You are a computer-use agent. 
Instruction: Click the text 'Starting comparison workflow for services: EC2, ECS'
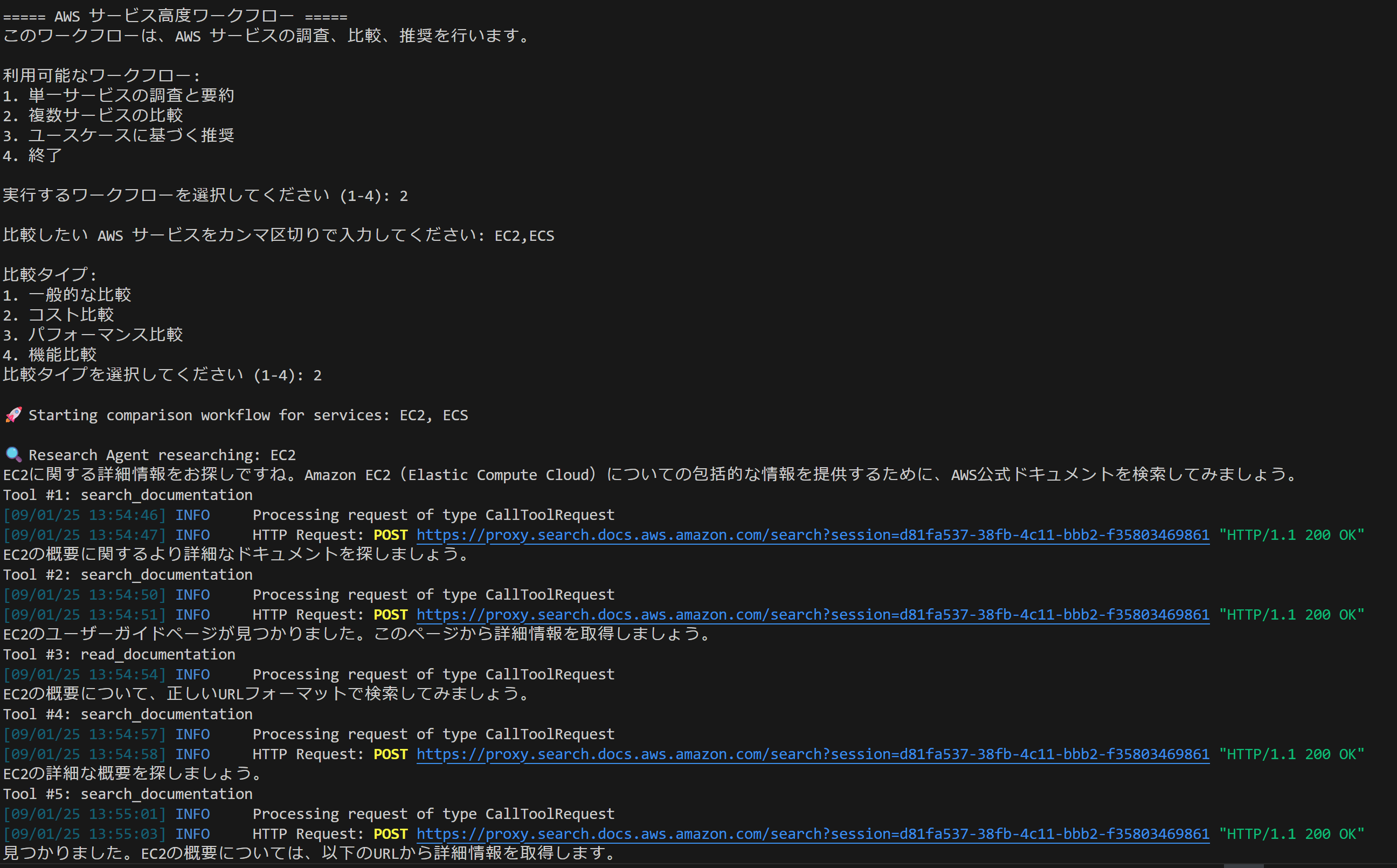[x=248, y=415]
